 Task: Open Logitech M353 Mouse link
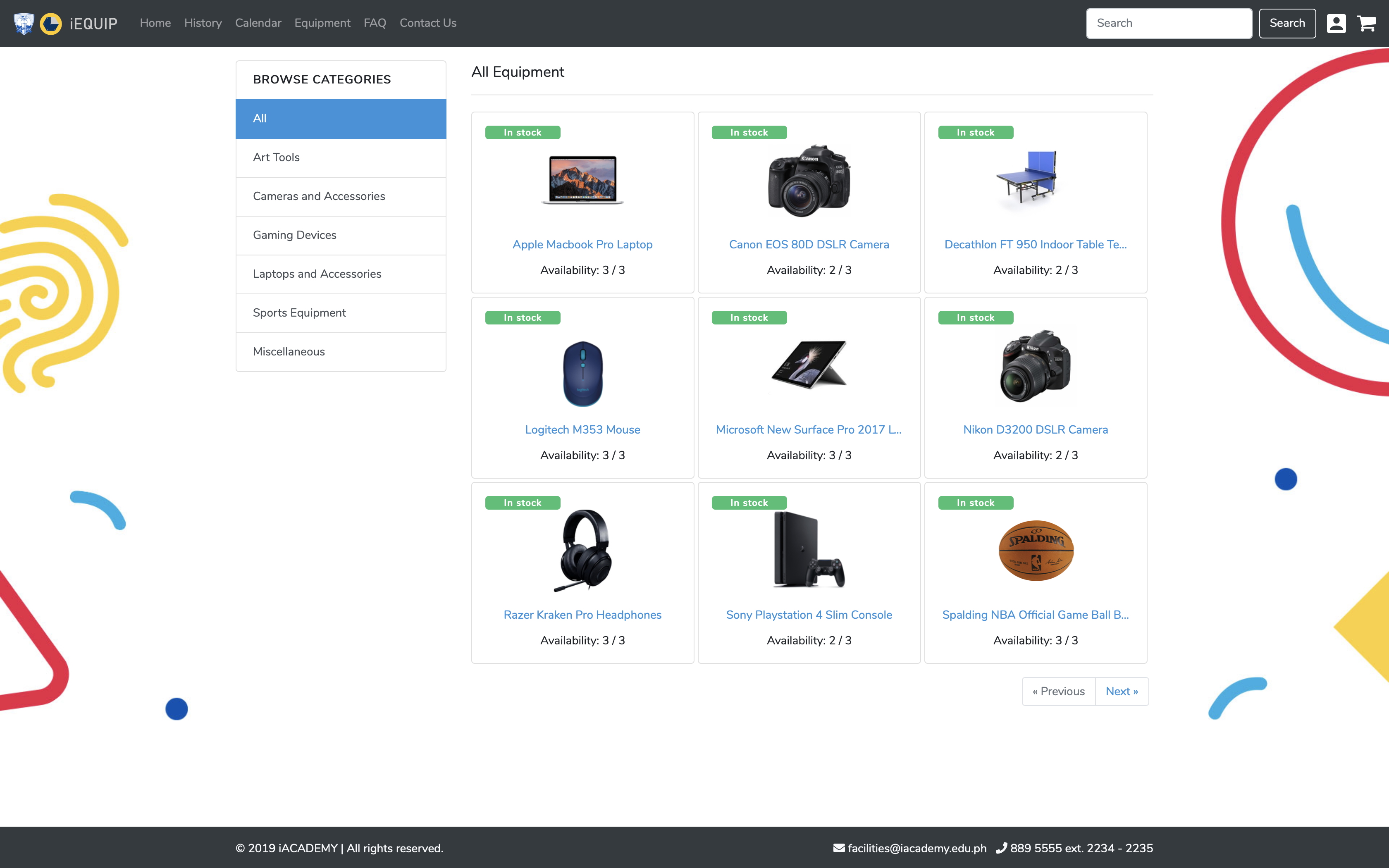pyautogui.click(x=582, y=430)
